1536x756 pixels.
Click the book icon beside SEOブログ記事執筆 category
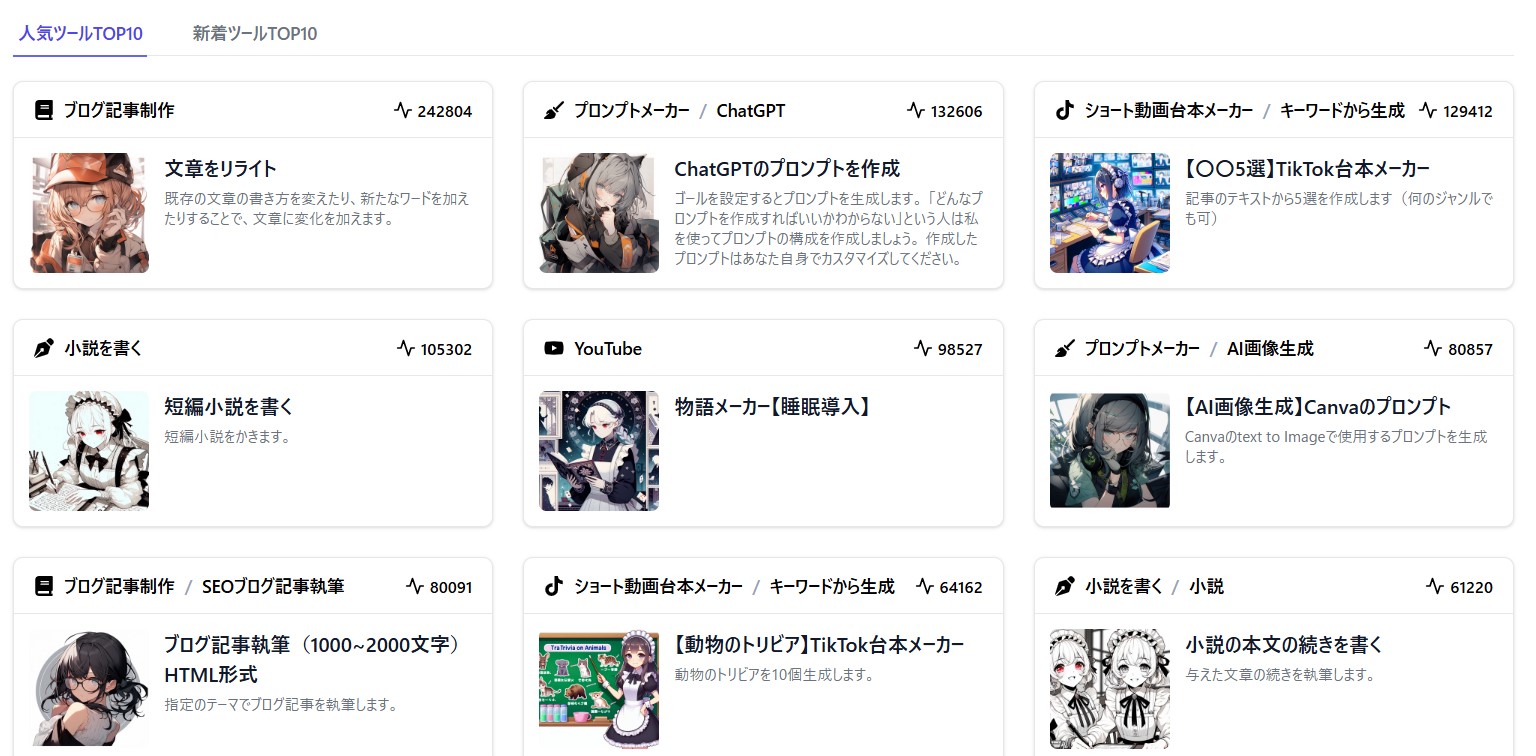tap(43, 586)
